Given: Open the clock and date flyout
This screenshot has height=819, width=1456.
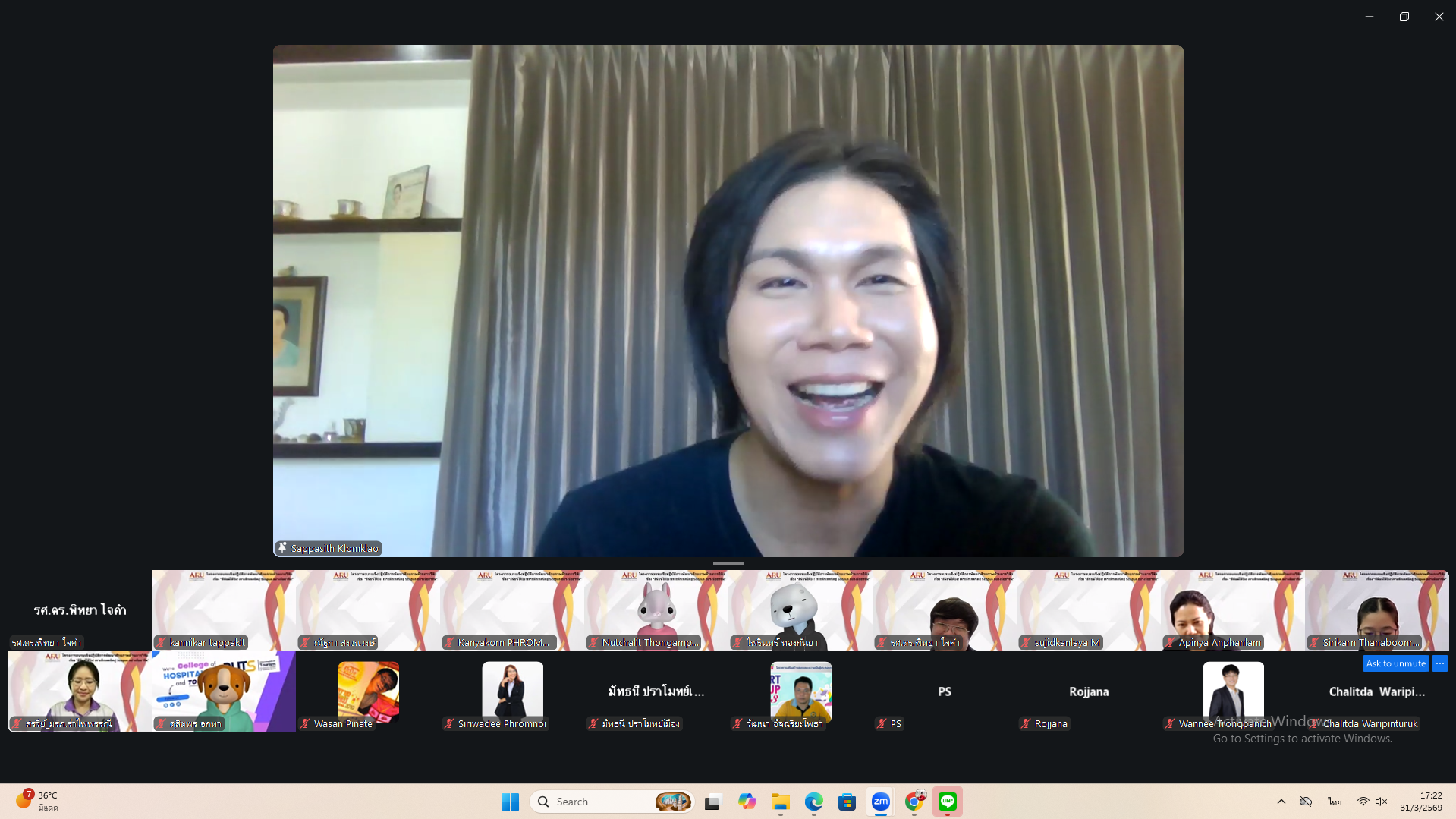Looking at the screenshot, I should click(x=1421, y=802).
